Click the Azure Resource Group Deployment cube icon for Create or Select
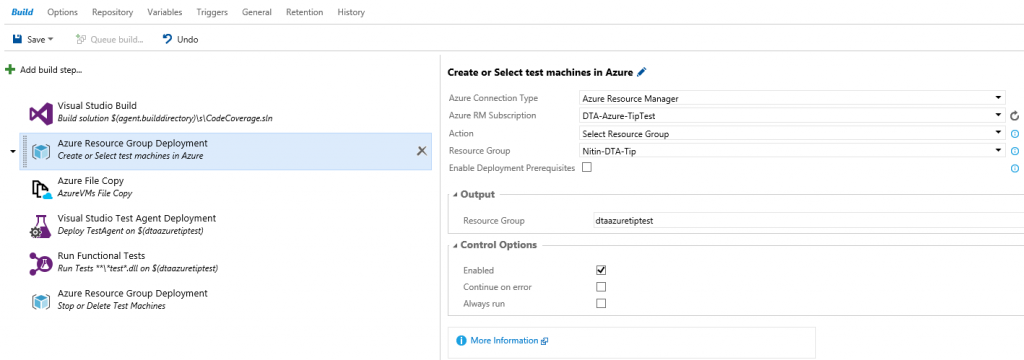The height and width of the screenshot is (360, 1024). (42, 152)
